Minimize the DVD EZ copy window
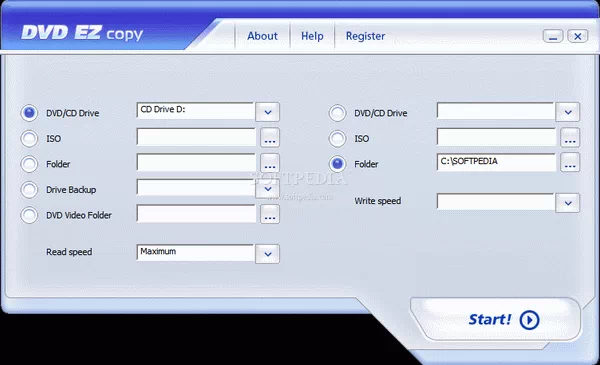The image size is (600, 365). coord(553,36)
